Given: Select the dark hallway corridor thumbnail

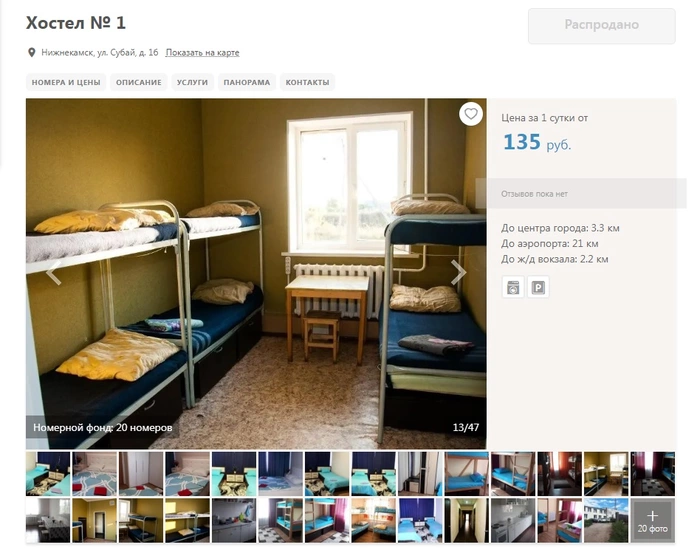Looking at the screenshot, I should (467, 521).
